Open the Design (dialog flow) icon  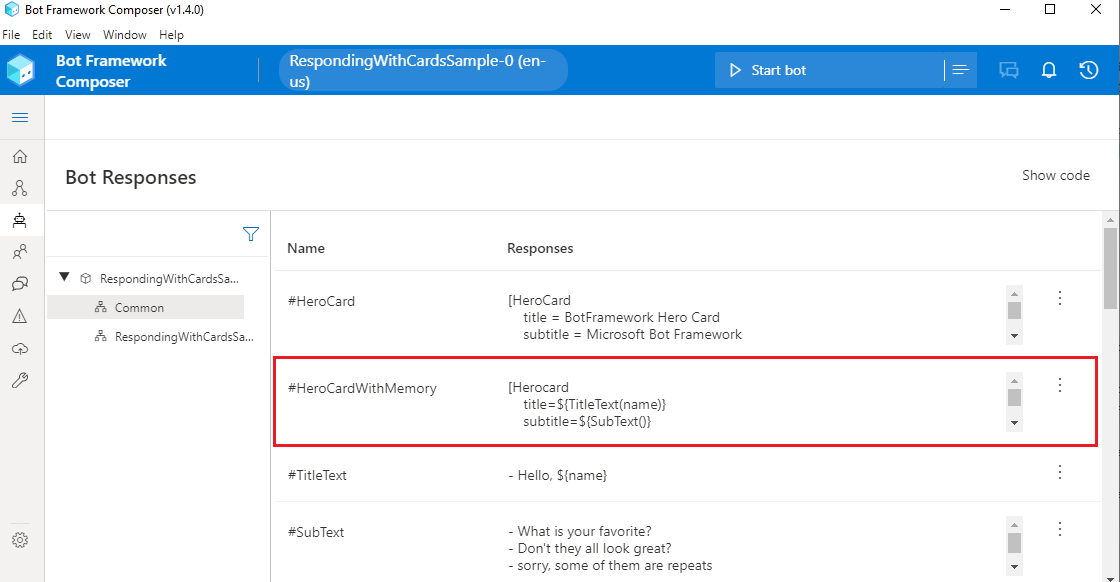[20, 188]
